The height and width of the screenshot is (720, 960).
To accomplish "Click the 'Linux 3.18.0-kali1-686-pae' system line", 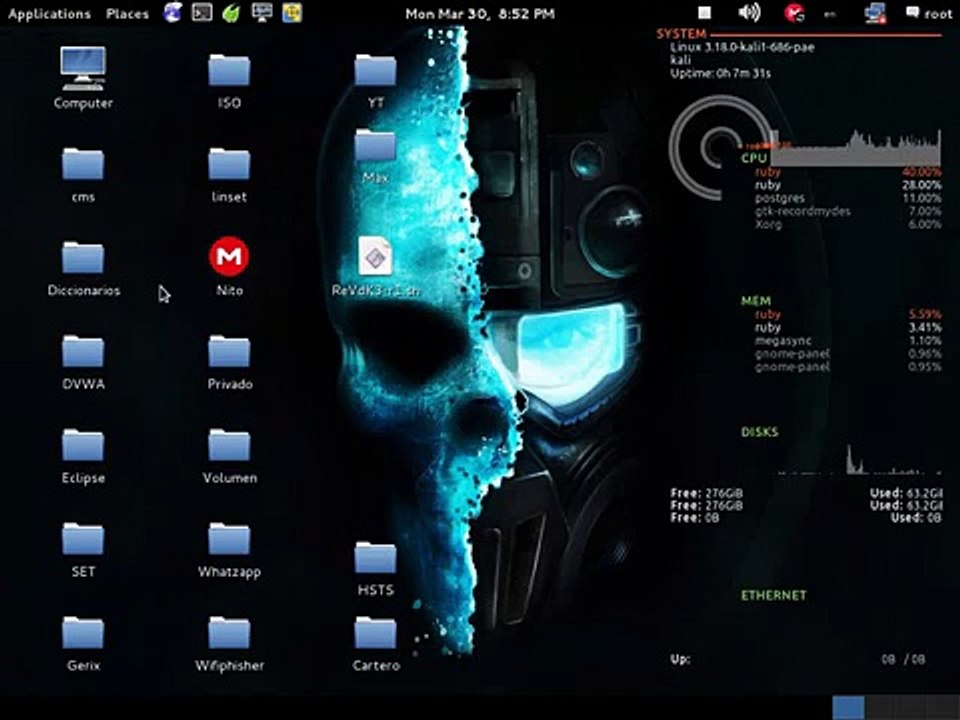I will click(x=742, y=47).
